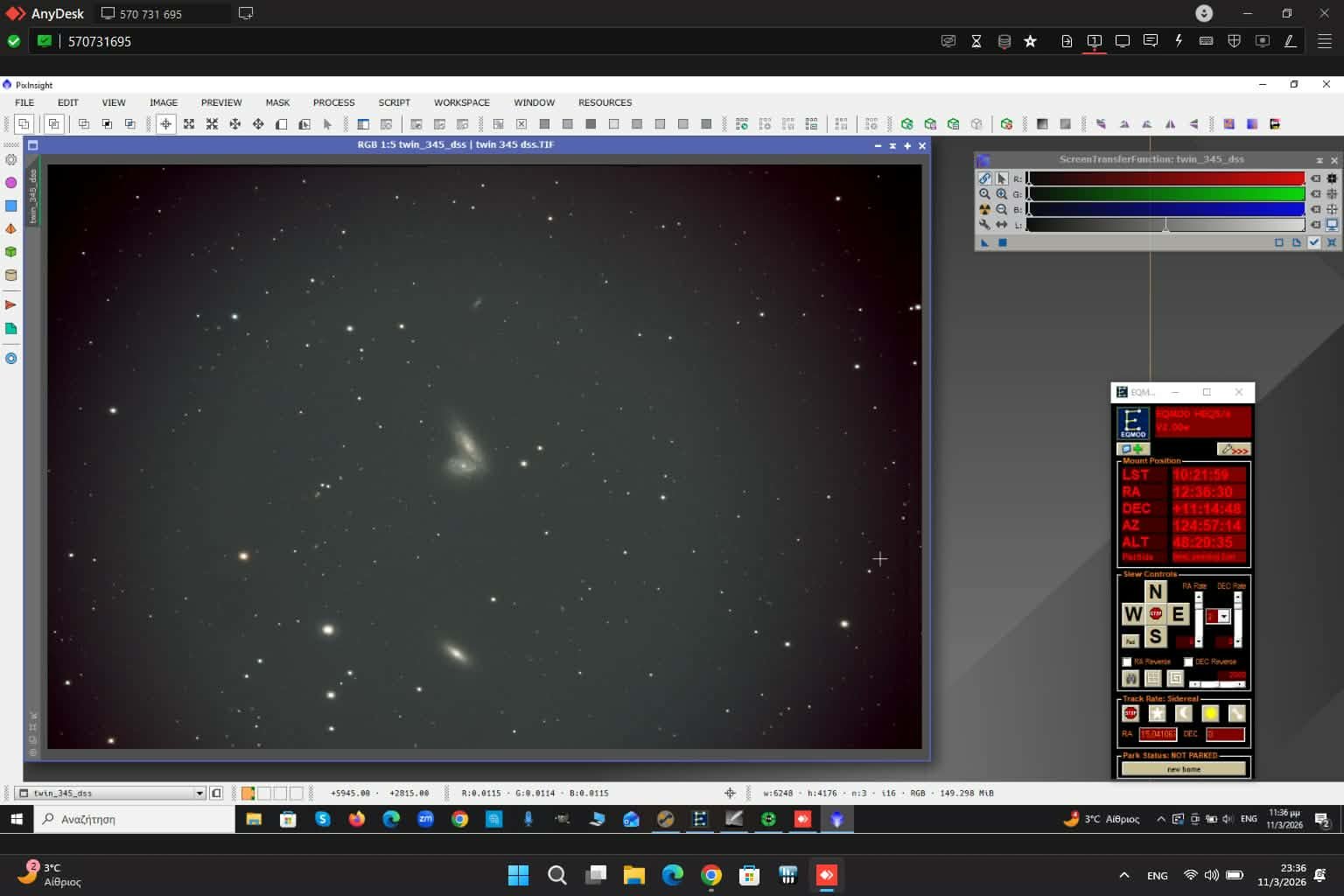Screen dimensions: 1344x896
Task: Tick the DEC Reverse checkbox
Action: pos(1188,662)
